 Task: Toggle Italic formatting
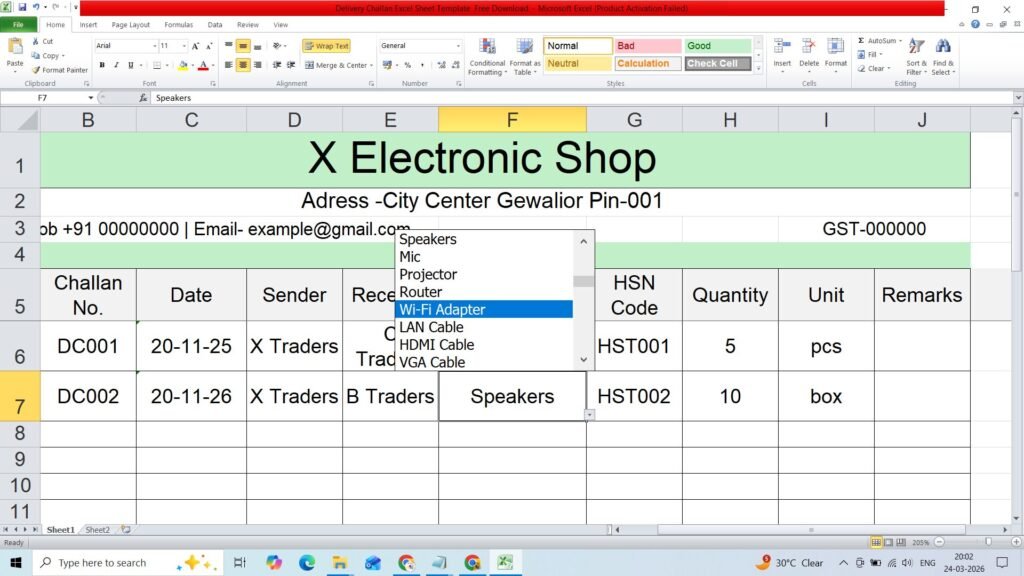point(116,65)
